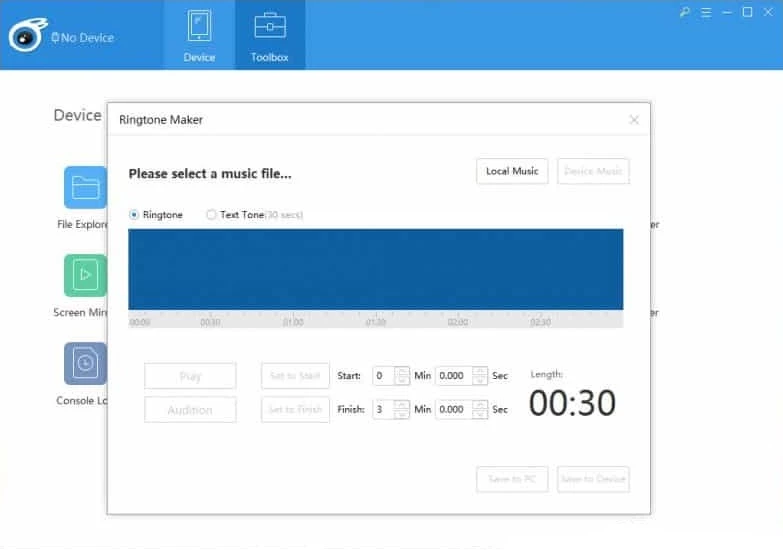Image resolution: width=783 pixels, height=550 pixels.
Task: Open the Console Log icon
Action: click(x=85, y=364)
